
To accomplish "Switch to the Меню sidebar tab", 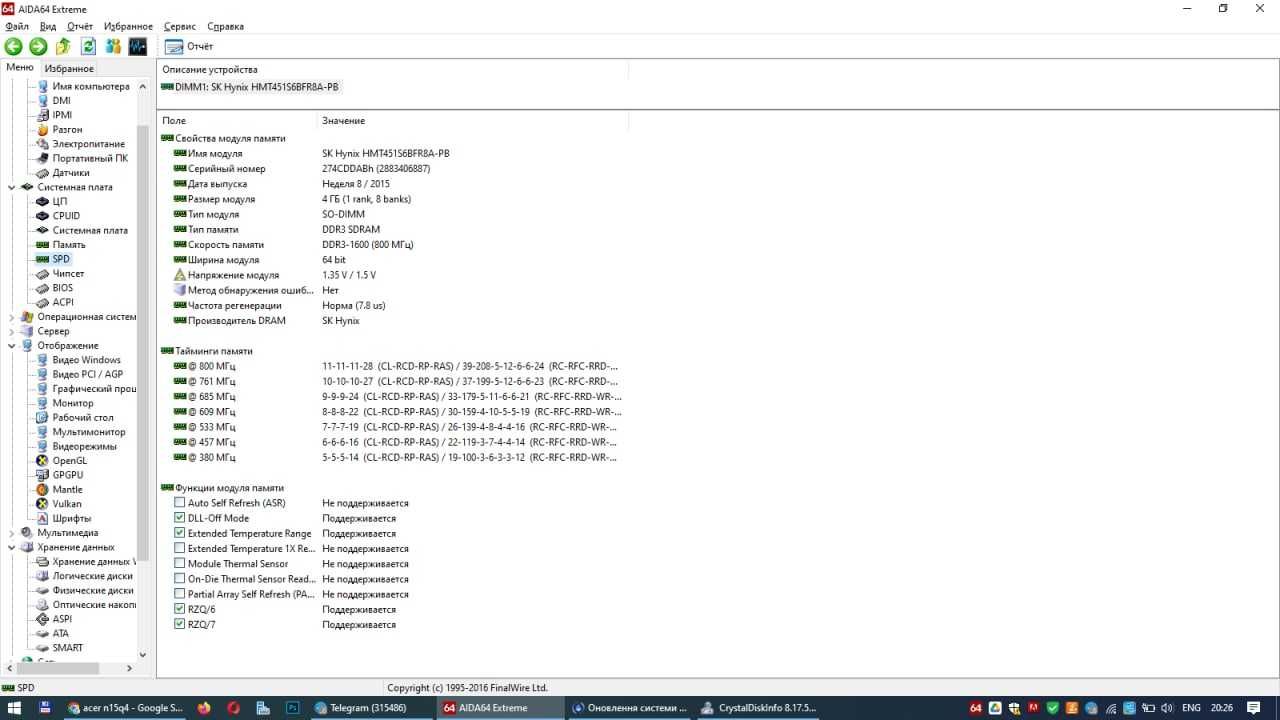I will click(20, 67).
